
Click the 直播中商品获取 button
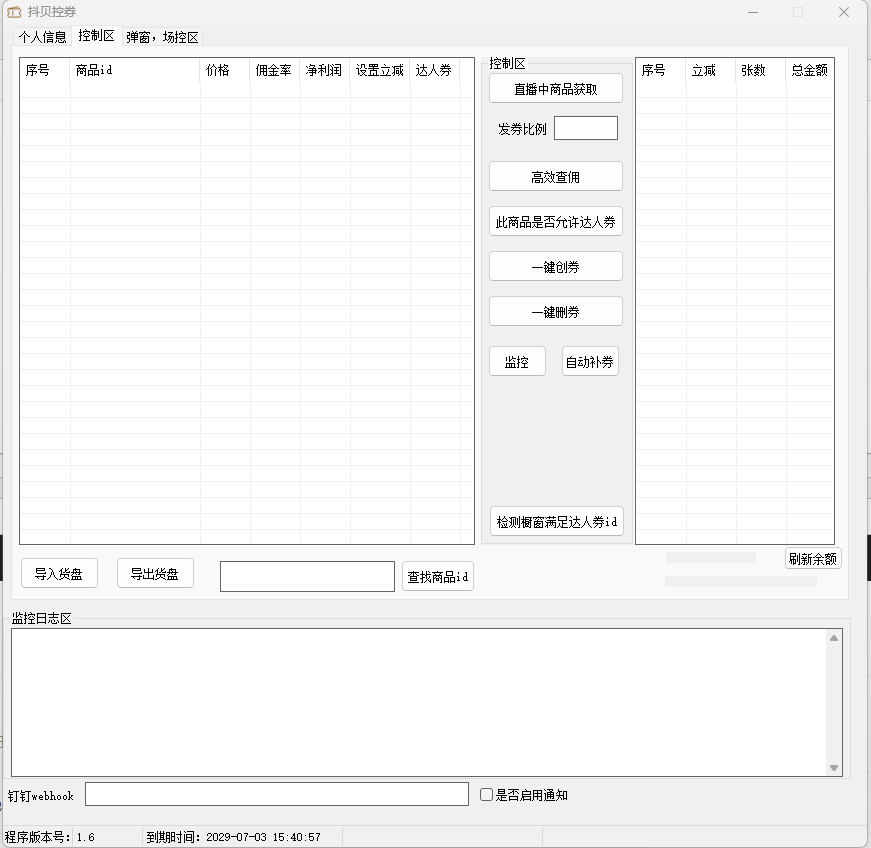pyautogui.click(x=555, y=88)
